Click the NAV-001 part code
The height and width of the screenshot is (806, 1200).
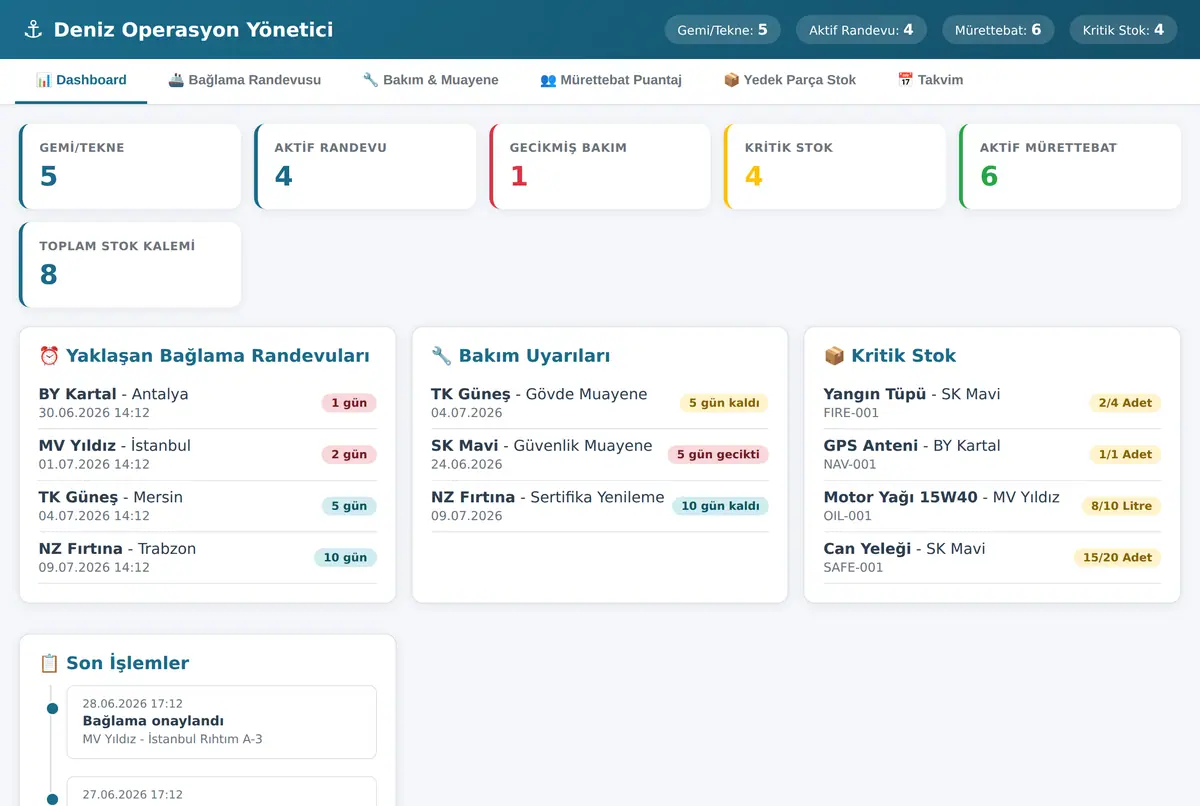pos(850,465)
